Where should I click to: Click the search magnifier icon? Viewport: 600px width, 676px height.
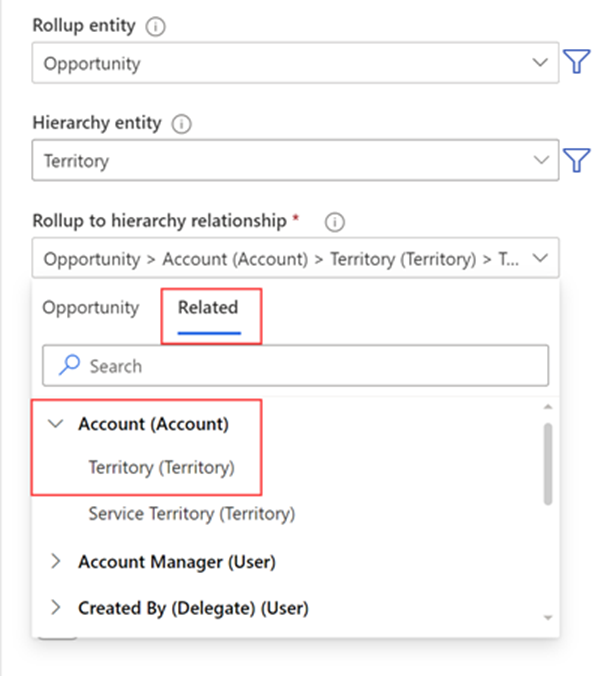coord(69,366)
